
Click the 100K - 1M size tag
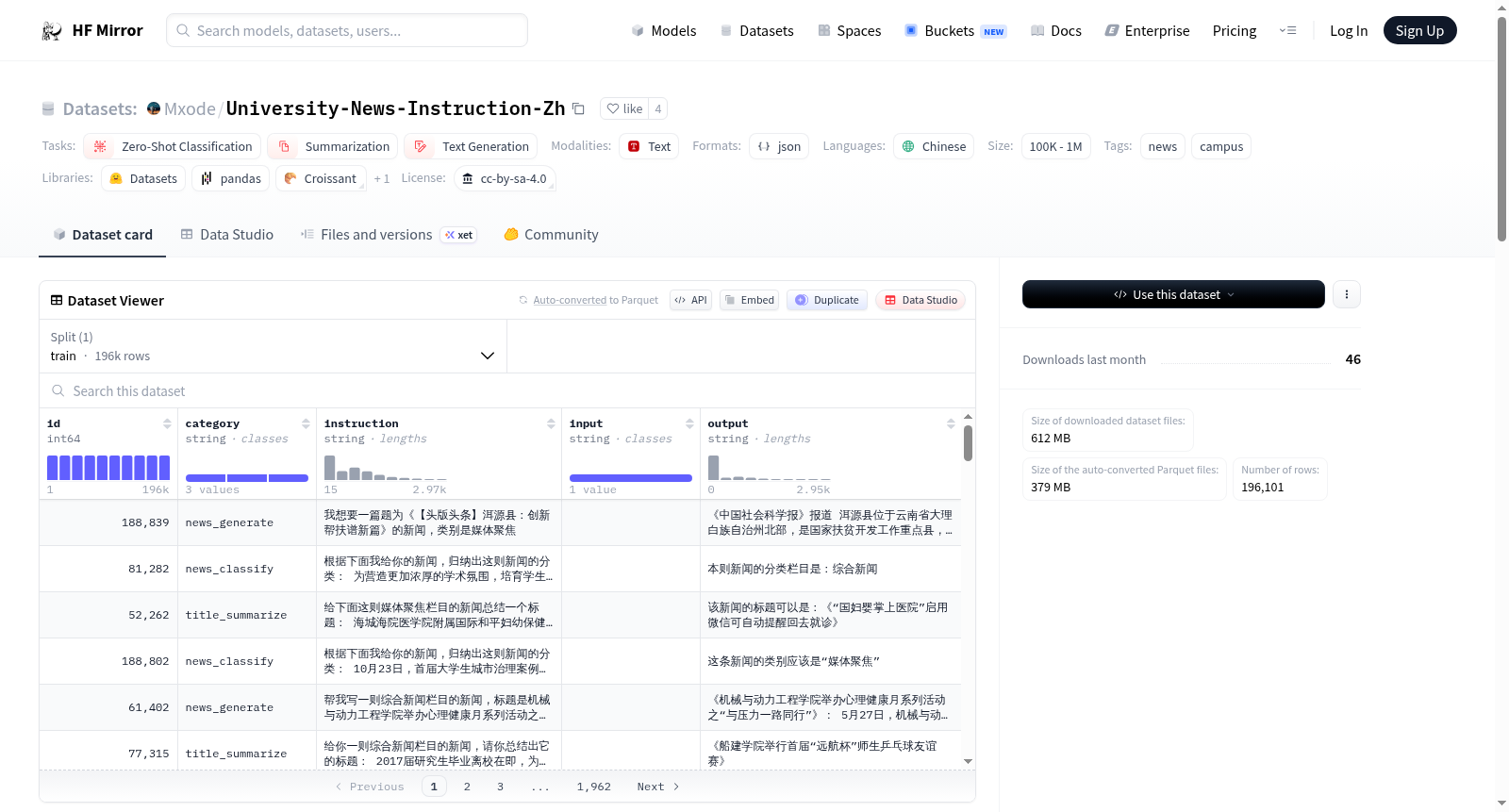coord(1055,146)
